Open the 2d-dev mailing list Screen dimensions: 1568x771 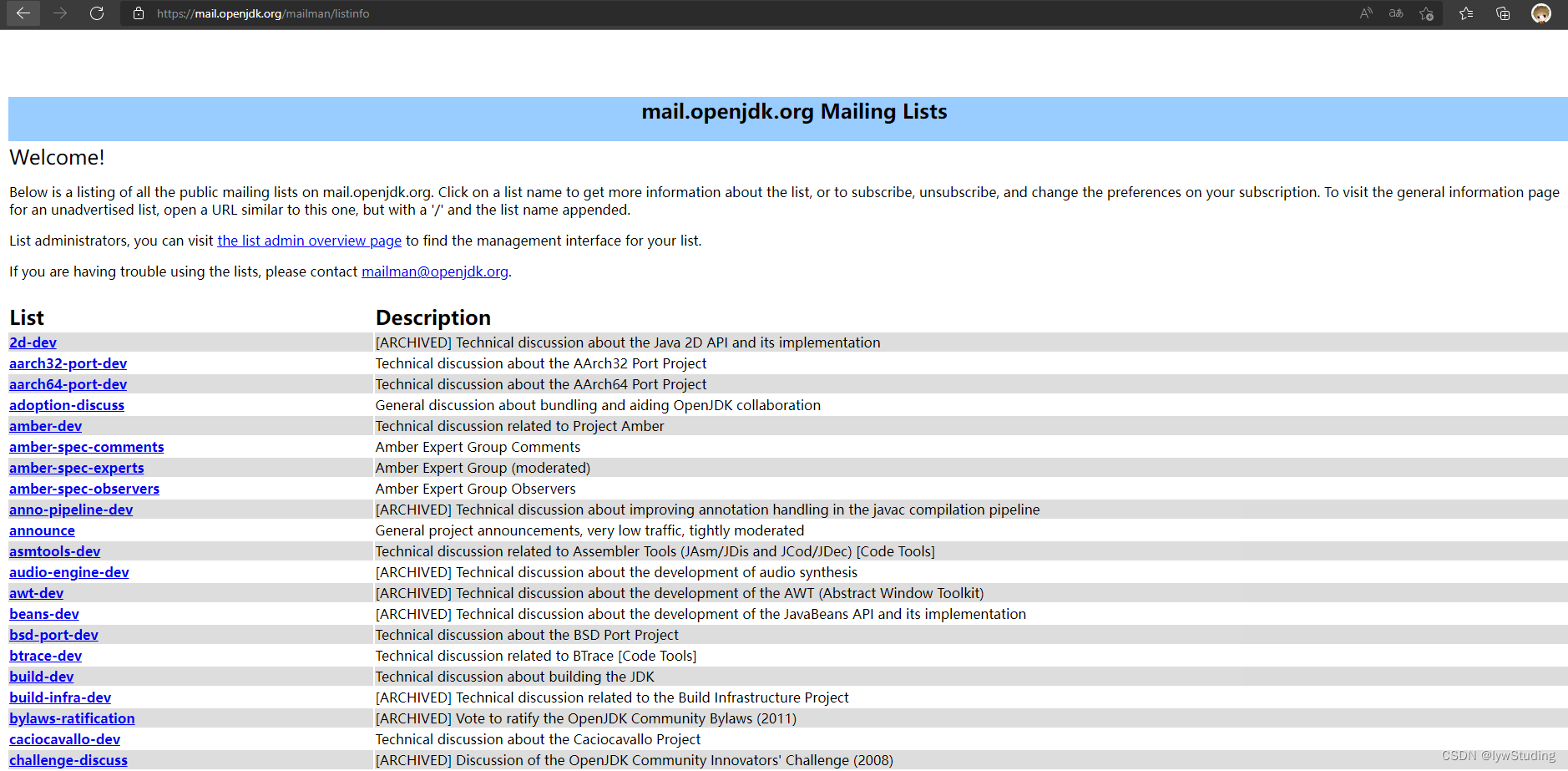[33, 342]
